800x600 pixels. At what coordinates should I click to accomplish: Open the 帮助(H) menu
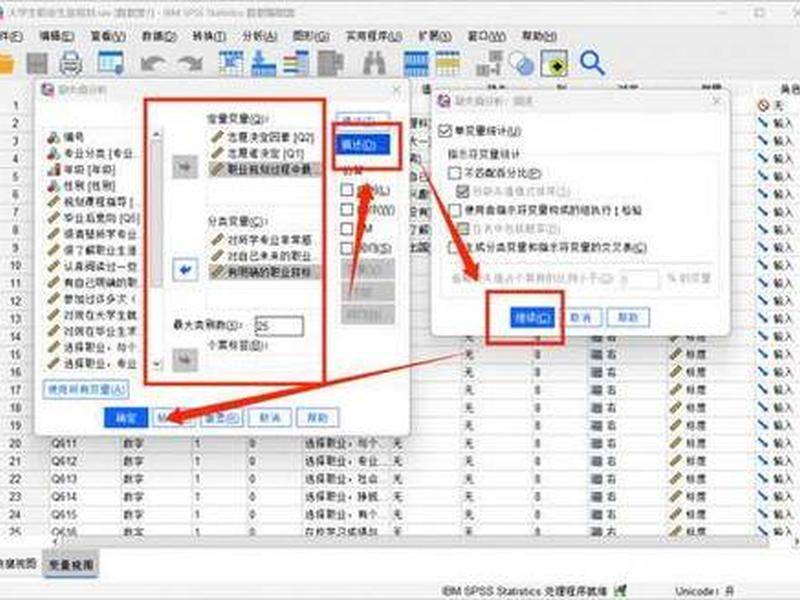tap(539, 36)
